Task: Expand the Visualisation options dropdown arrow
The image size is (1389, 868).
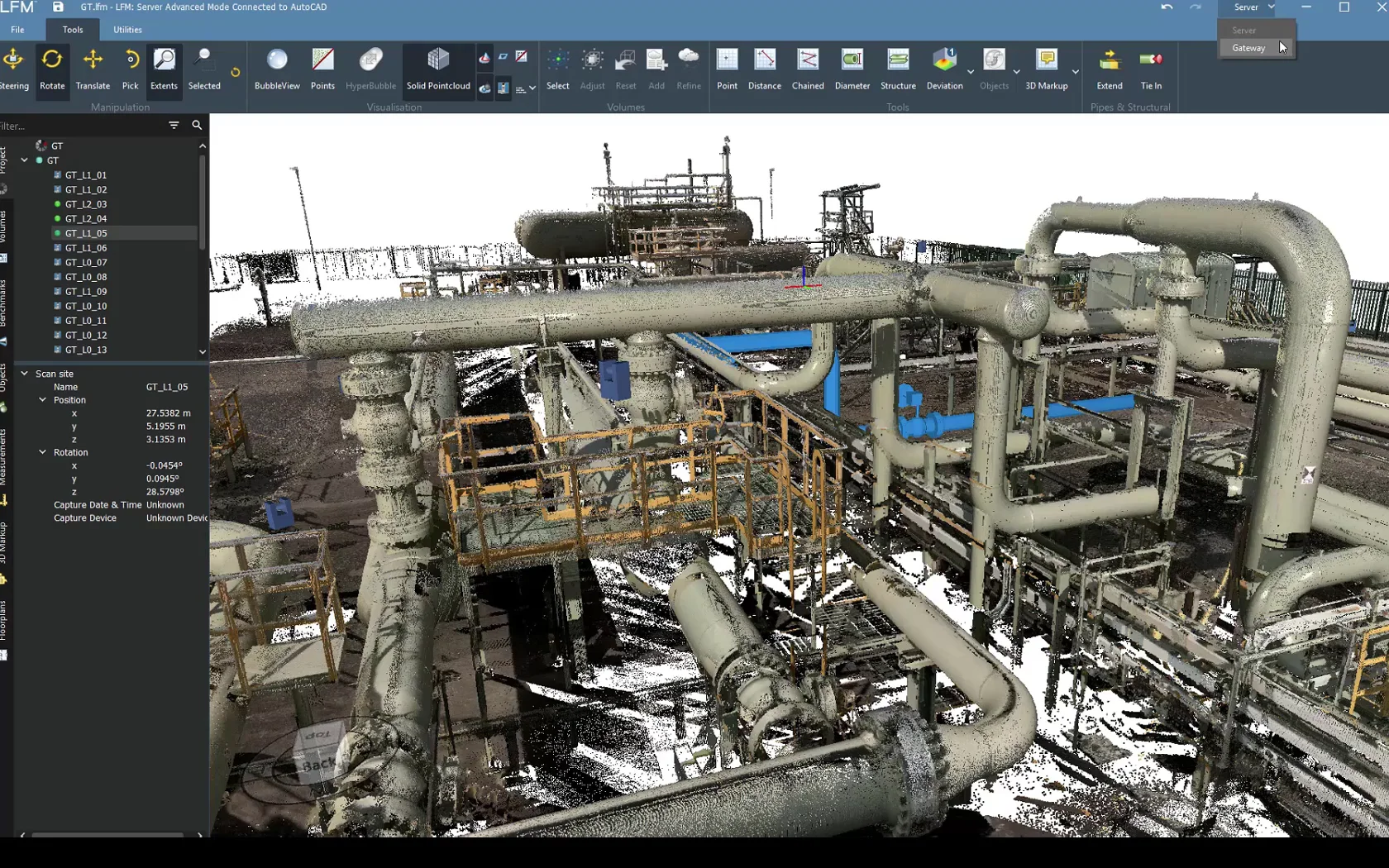Action: [532, 88]
